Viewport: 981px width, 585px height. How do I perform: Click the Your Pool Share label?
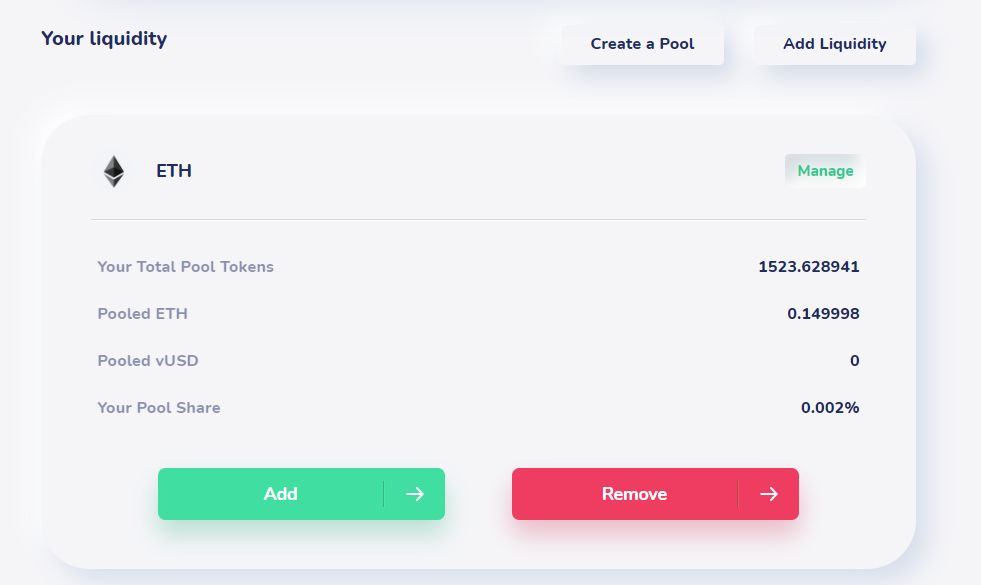159,407
